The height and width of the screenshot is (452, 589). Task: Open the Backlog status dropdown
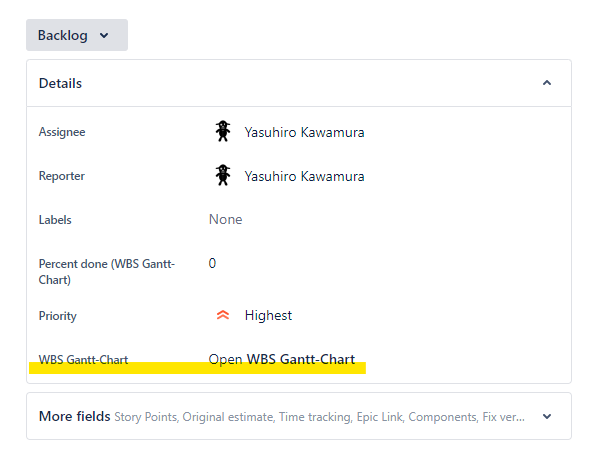click(x=77, y=35)
